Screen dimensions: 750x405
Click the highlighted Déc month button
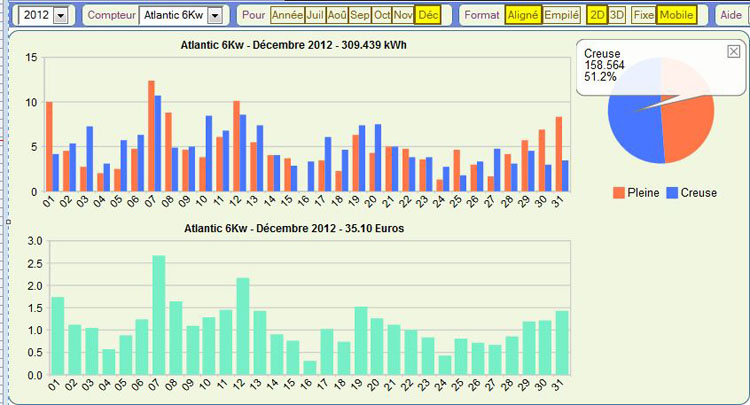pyautogui.click(x=428, y=15)
